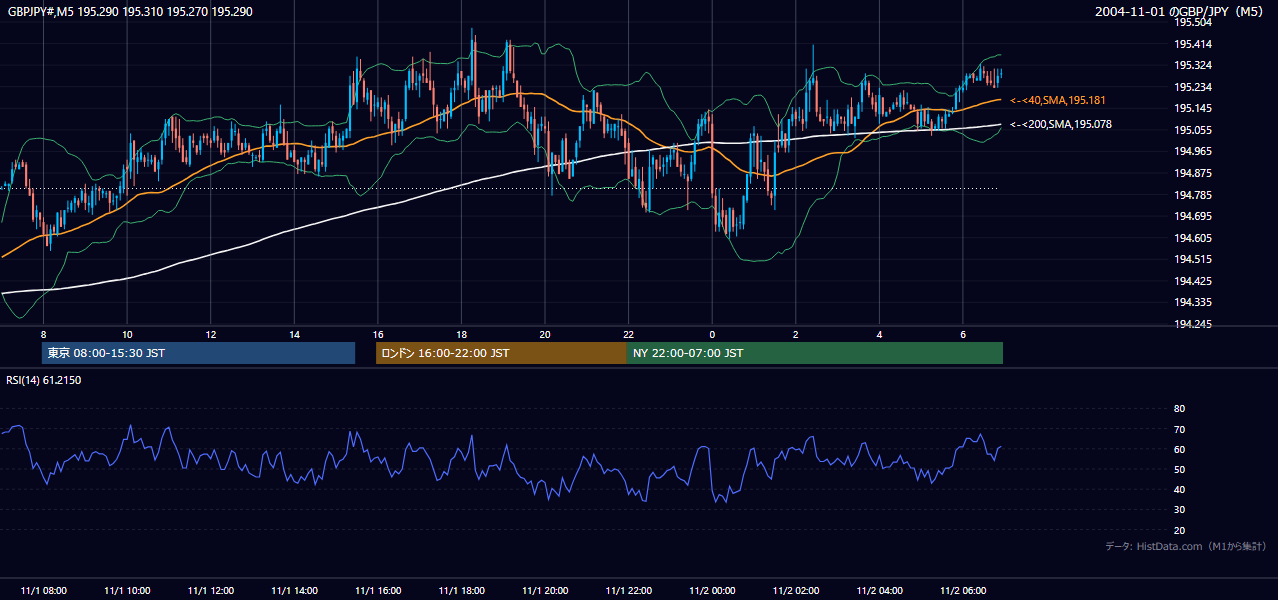Click the 11/1 16:00 bottom time label
This screenshot has height=600, width=1278.
tap(378, 590)
